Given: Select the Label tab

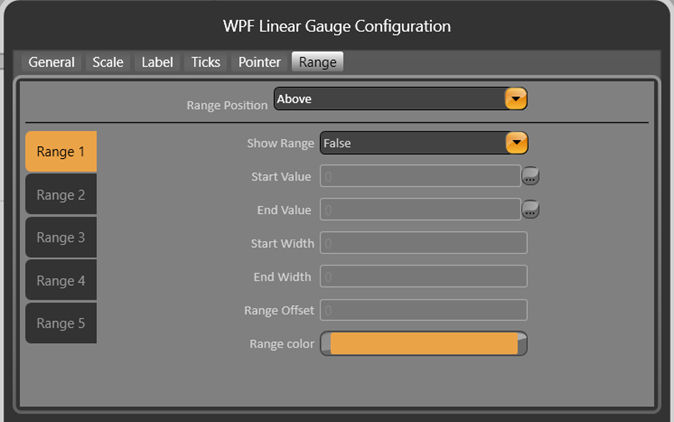Looking at the screenshot, I should point(157,62).
